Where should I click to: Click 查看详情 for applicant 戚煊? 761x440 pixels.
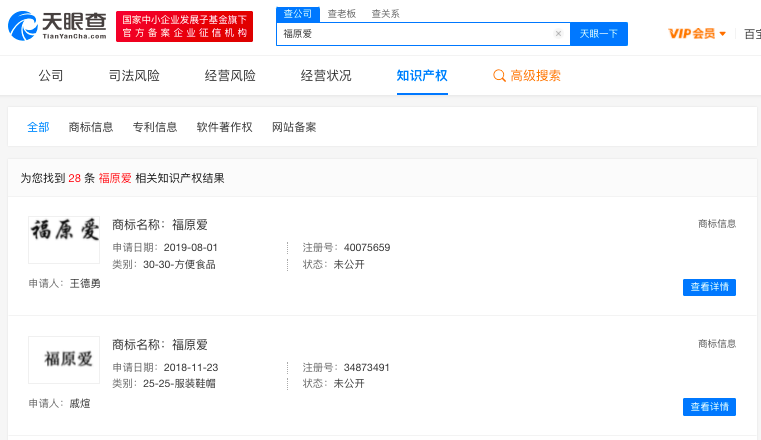coord(709,407)
